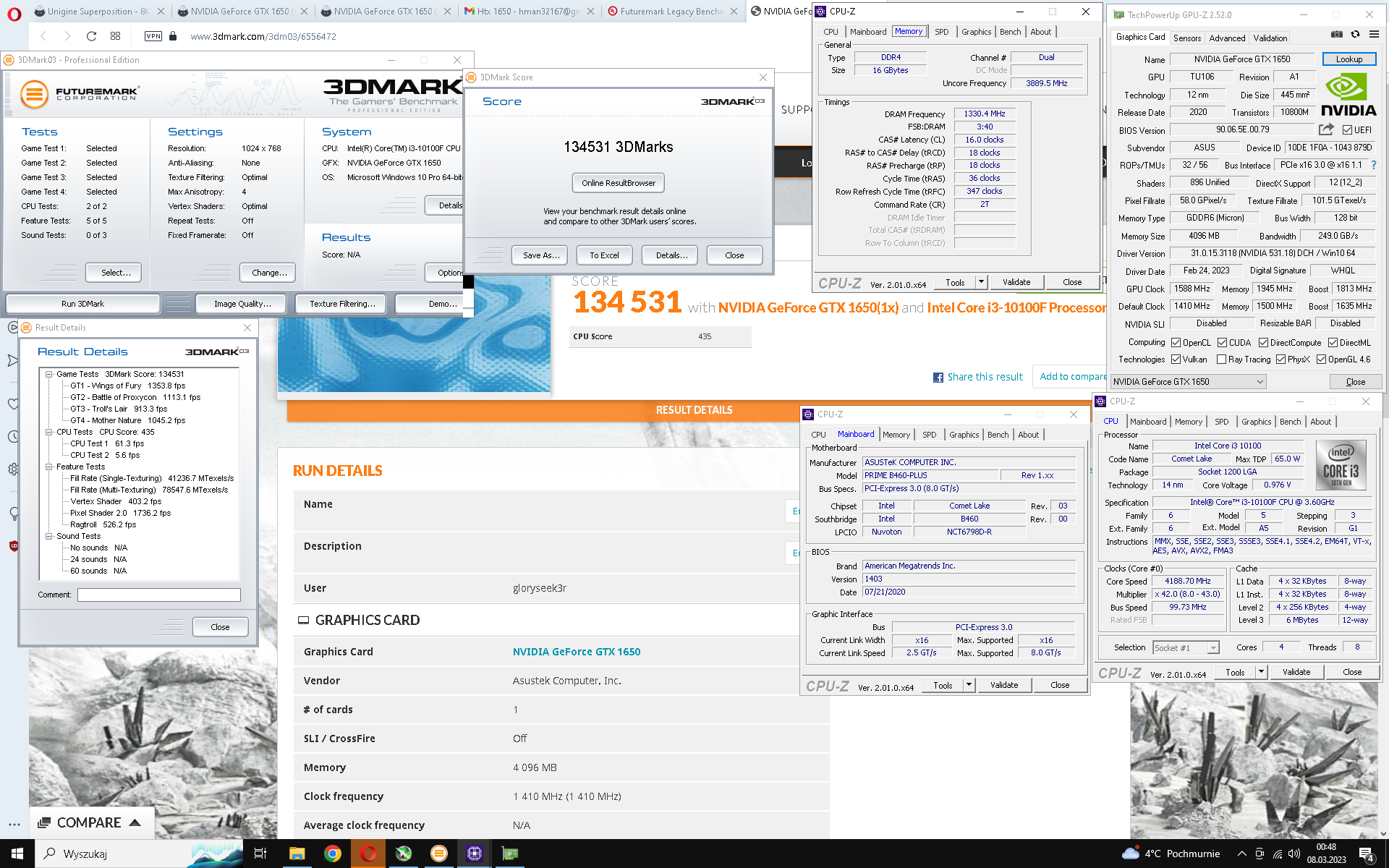Image resolution: width=1389 pixels, height=868 pixels.
Task: Open Opera speed dial grid icon
Action: [x=115, y=36]
